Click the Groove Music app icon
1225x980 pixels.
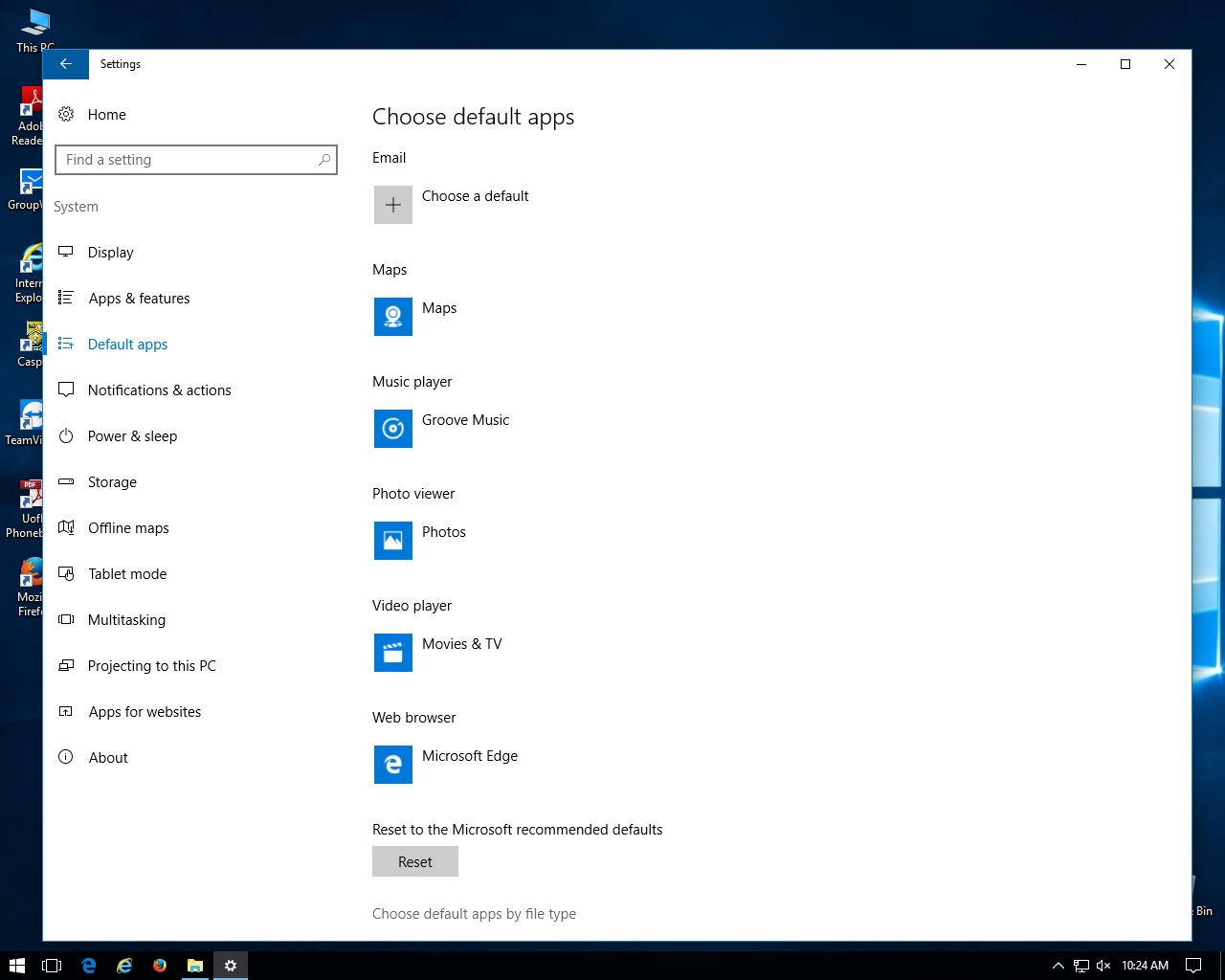(393, 429)
